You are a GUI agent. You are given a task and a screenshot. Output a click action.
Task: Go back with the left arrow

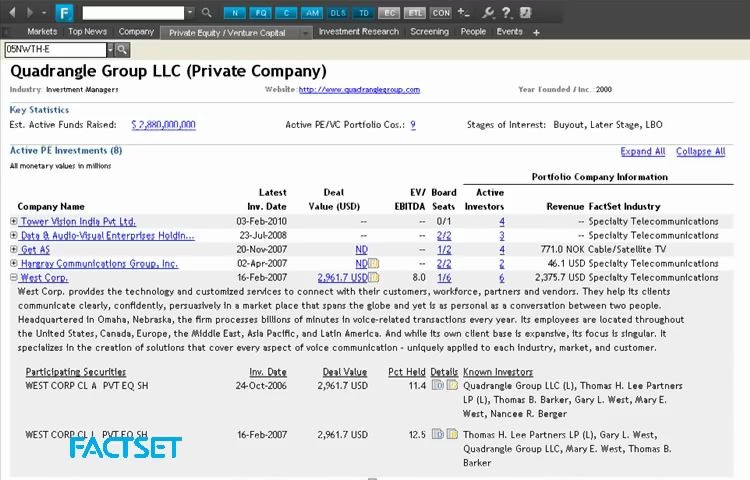(x=12, y=12)
